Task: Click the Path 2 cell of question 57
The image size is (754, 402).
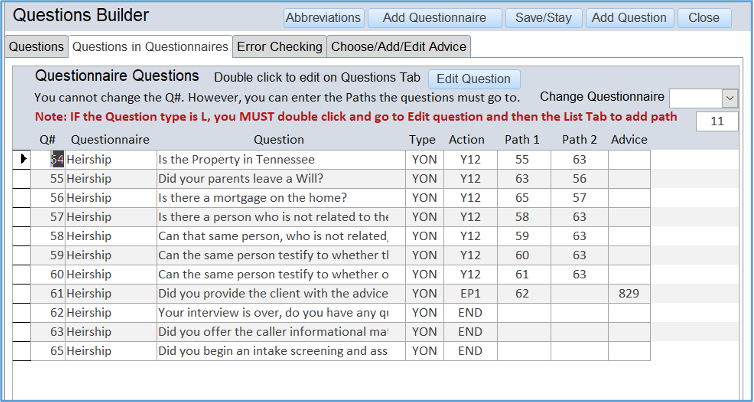Action: [x=579, y=217]
